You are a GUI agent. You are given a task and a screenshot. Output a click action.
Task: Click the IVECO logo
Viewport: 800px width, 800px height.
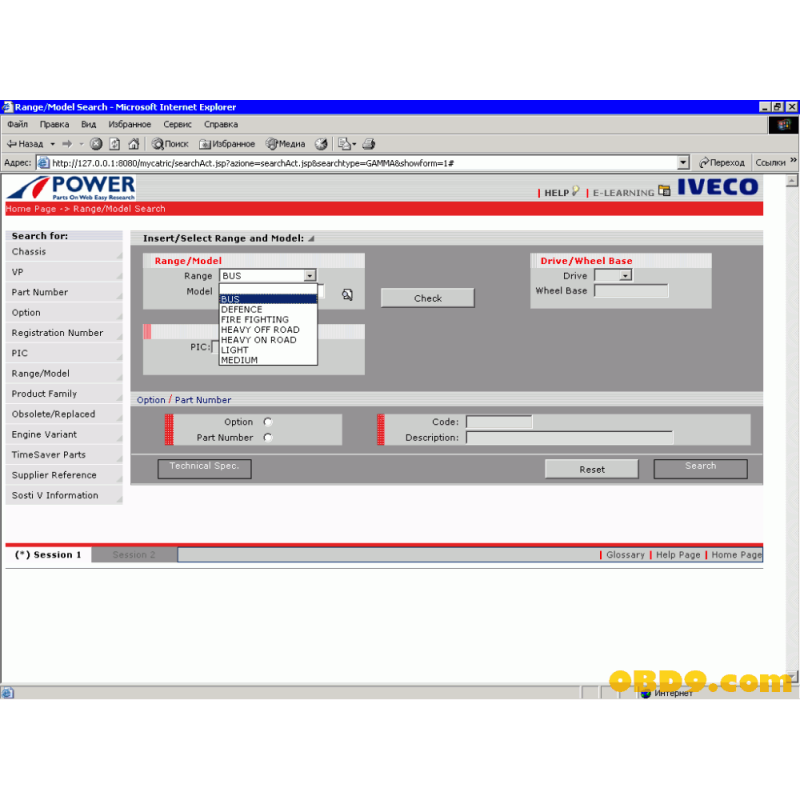click(717, 187)
